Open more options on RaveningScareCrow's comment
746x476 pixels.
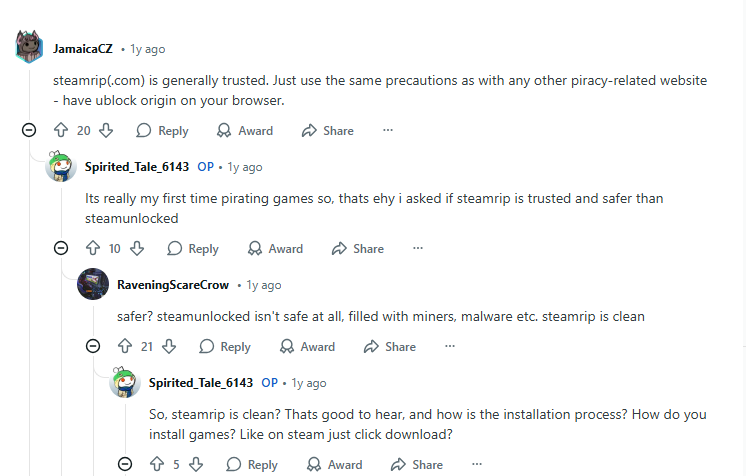coord(450,347)
